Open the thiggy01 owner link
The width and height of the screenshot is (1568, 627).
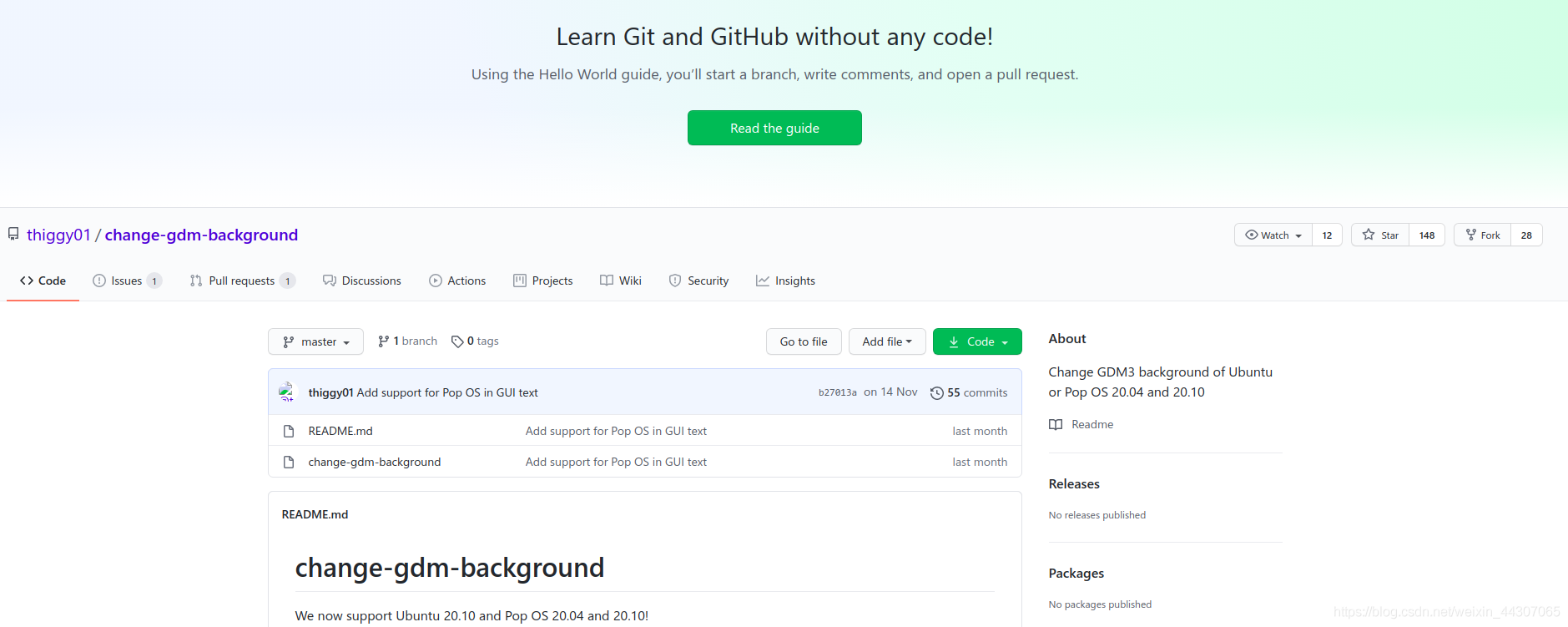[58, 235]
